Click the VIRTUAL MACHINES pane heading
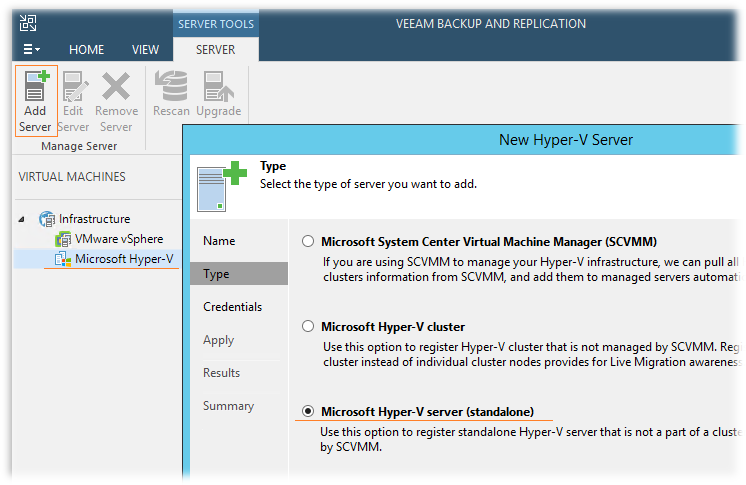The height and width of the screenshot is (485, 746). 72,177
